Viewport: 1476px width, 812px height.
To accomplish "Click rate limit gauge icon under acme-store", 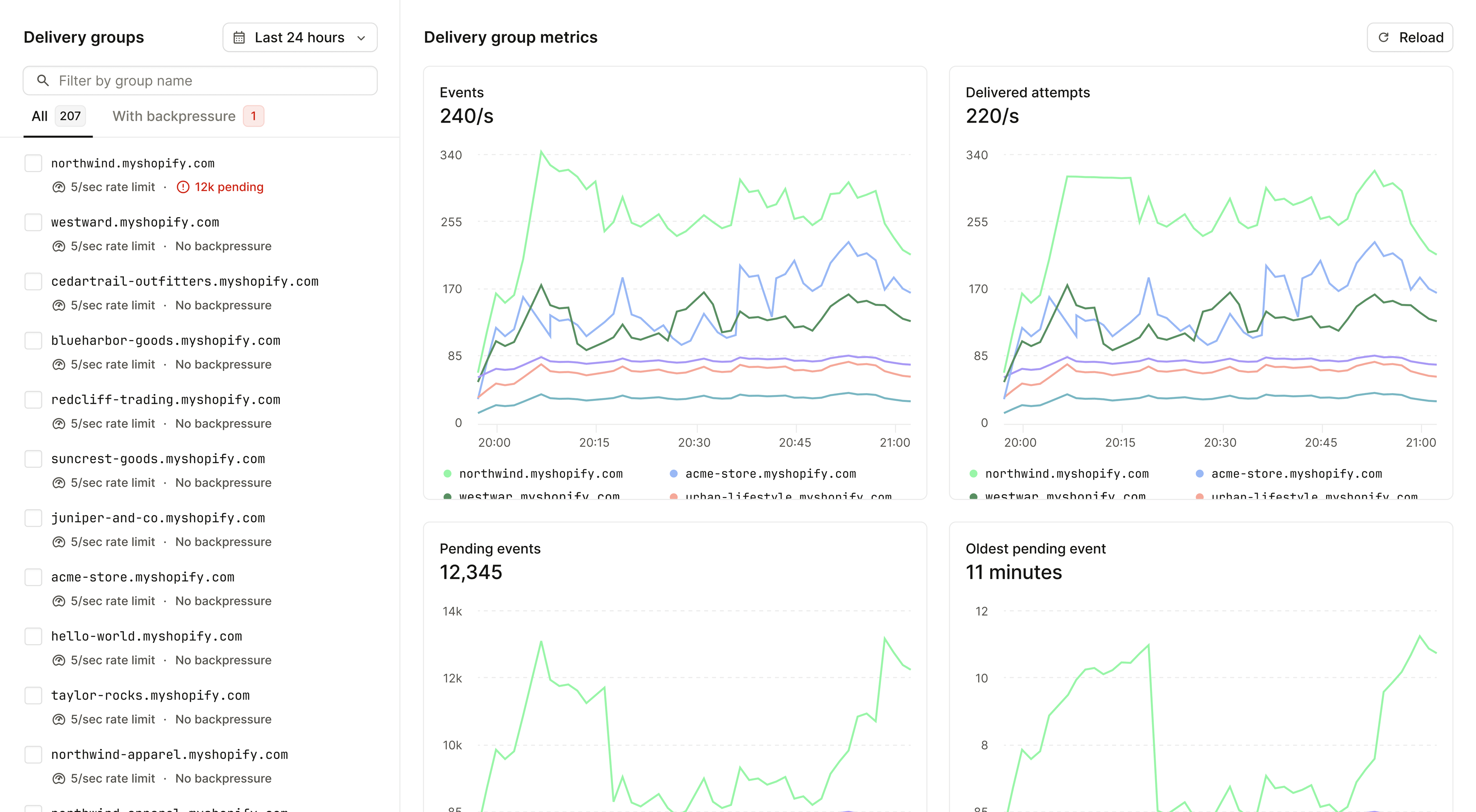I will pyautogui.click(x=58, y=601).
